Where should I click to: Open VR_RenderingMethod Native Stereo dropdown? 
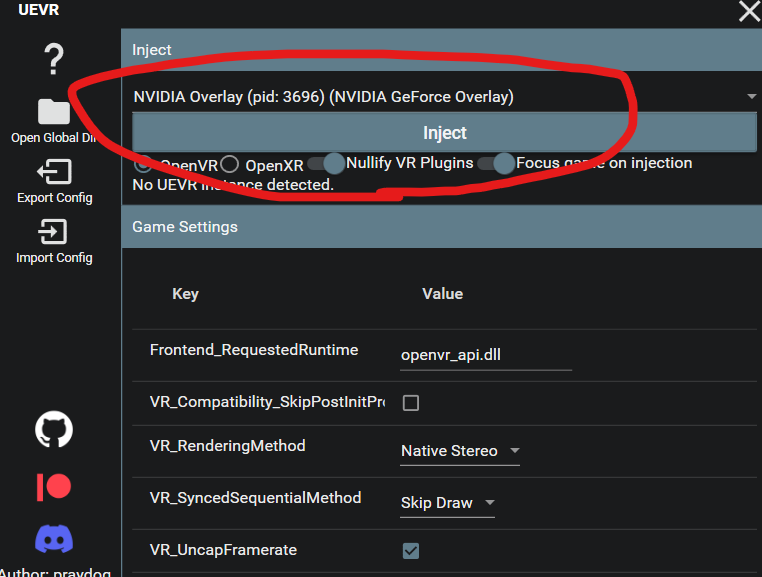tap(460, 451)
